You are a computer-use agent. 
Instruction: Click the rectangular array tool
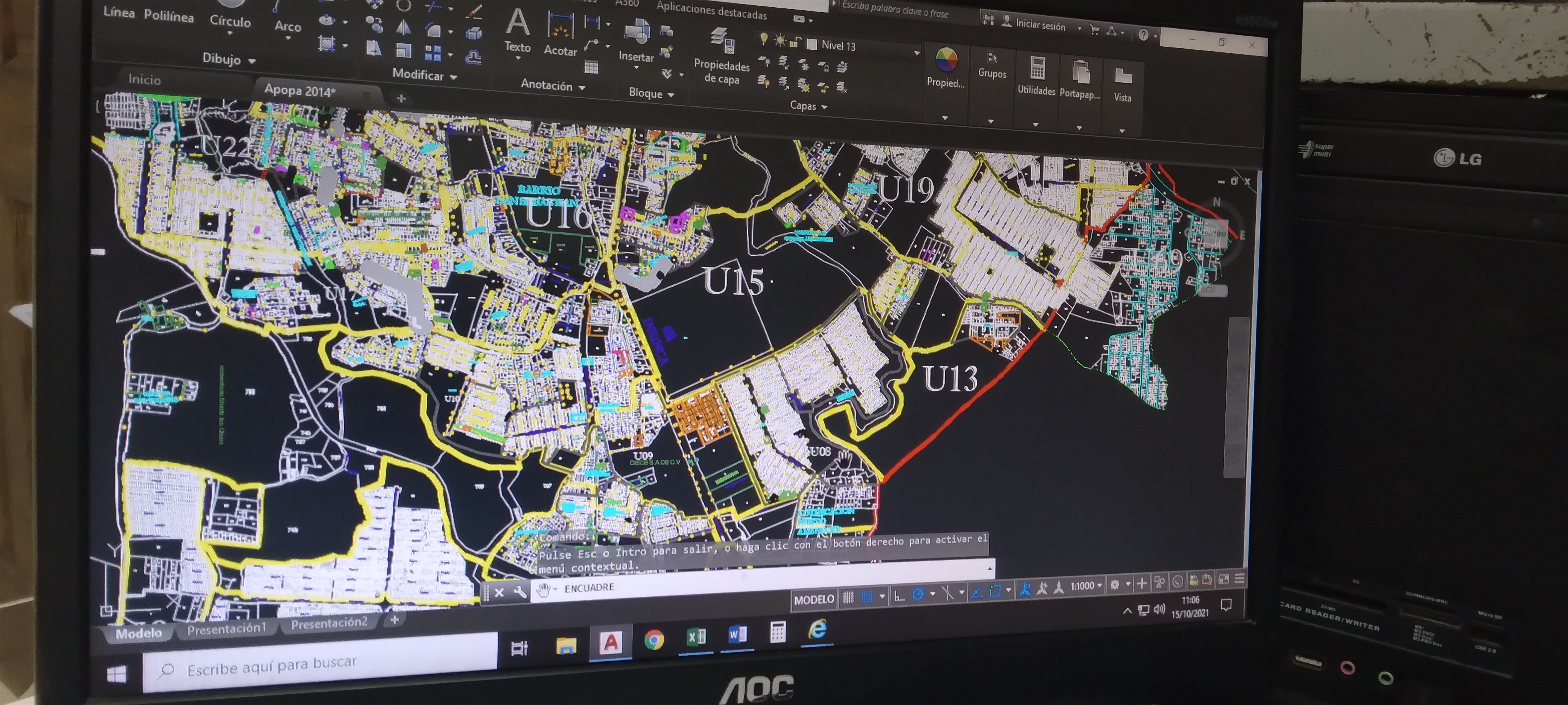(x=433, y=54)
